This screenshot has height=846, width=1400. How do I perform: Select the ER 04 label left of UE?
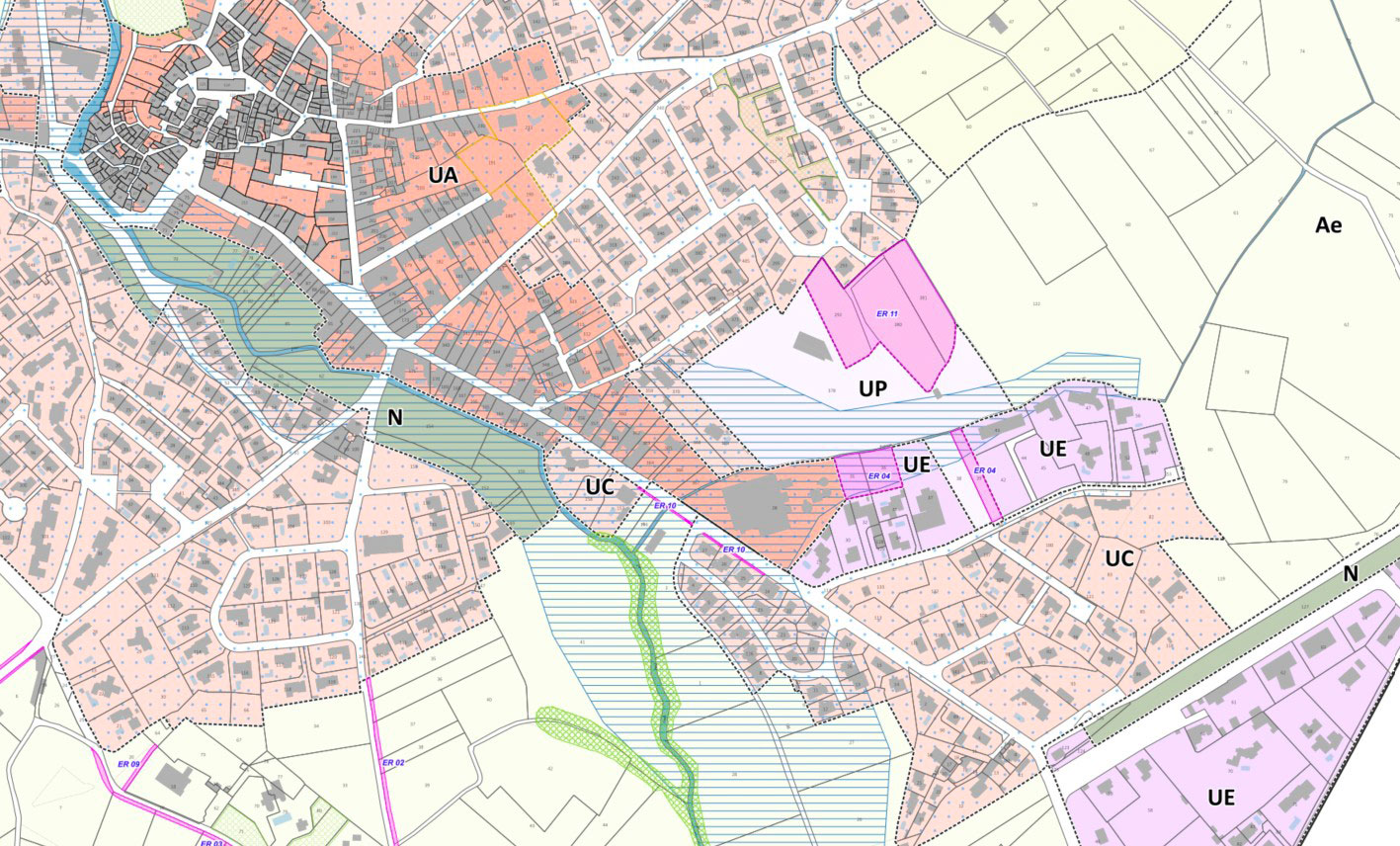click(x=878, y=476)
